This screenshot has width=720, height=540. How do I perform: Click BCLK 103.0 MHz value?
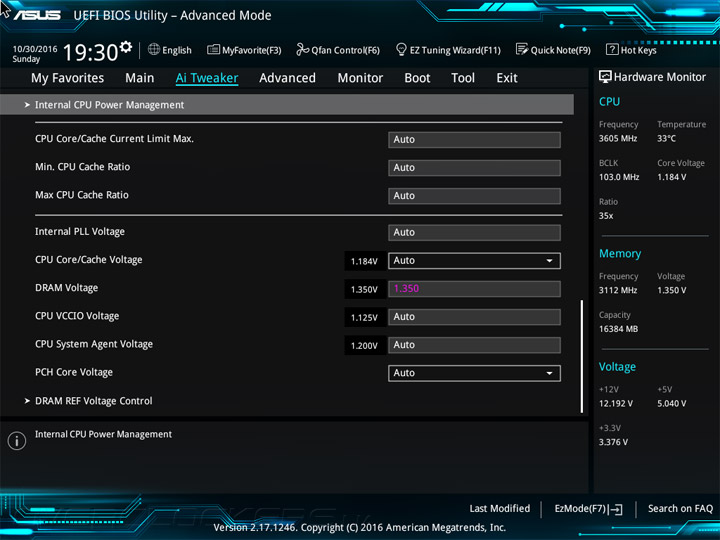point(619,177)
